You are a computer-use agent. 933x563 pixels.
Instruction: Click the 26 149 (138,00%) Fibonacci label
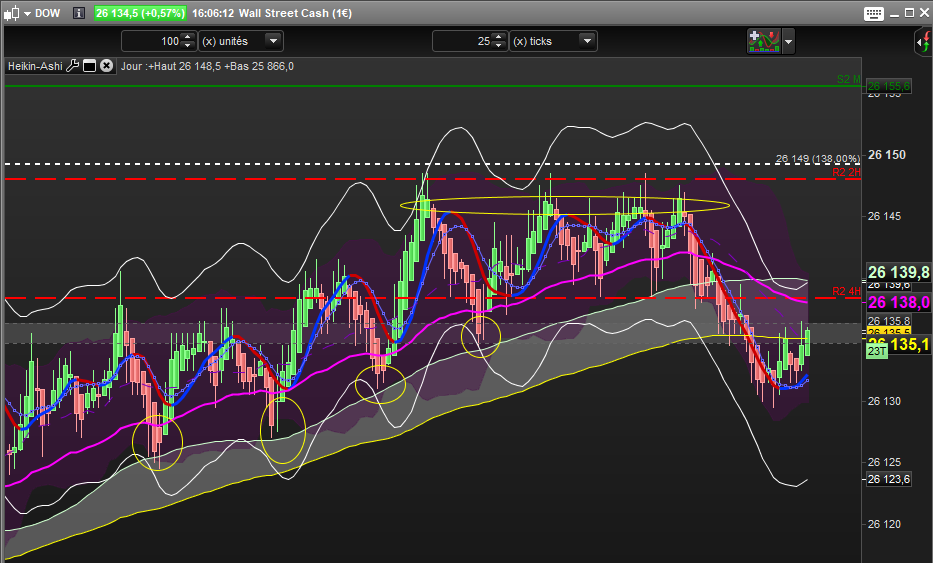(818, 158)
